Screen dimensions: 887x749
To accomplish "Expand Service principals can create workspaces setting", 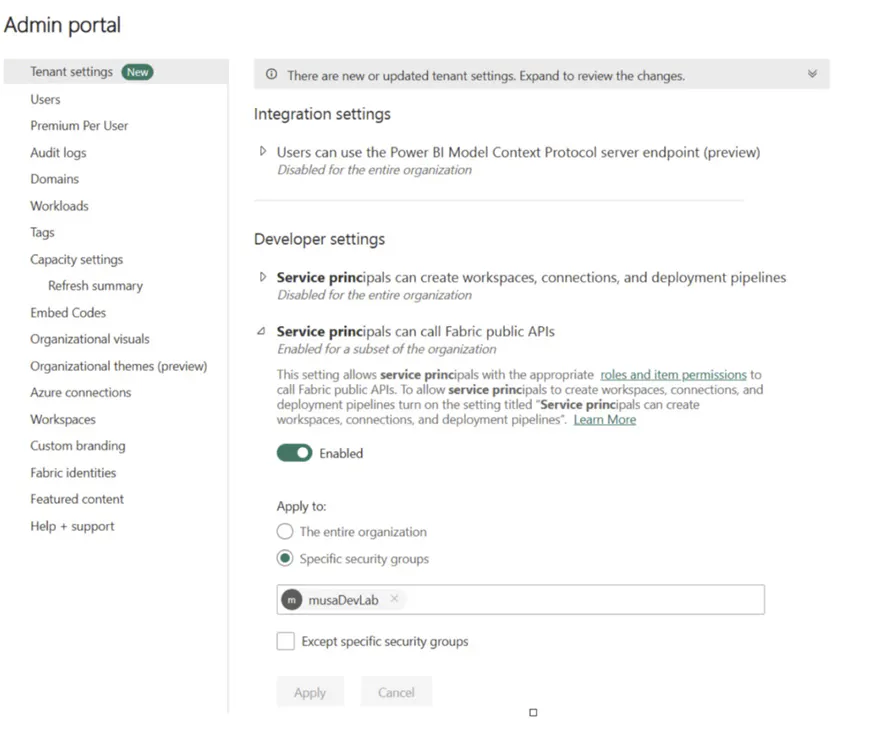I will pyautogui.click(x=261, y=277).
